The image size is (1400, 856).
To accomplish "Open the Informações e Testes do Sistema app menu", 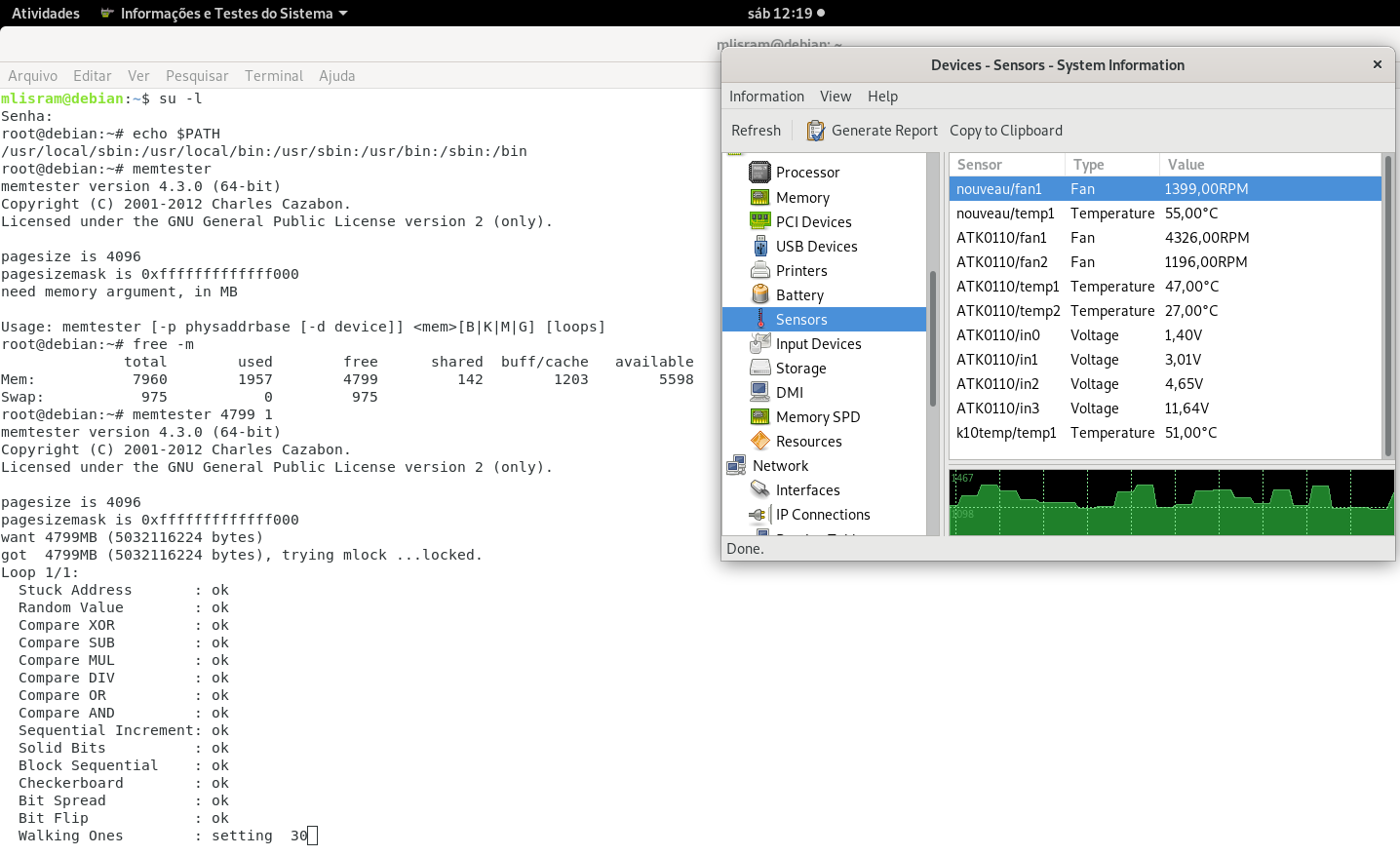I will pos(224,14).
